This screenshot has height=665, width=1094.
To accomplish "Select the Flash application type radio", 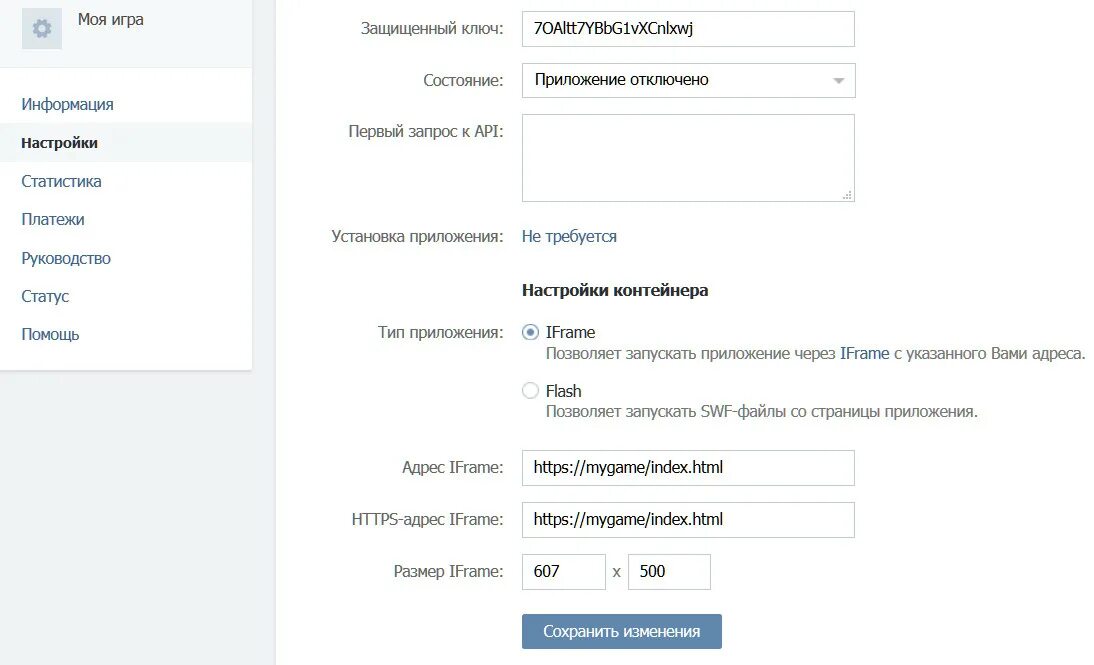I will [x=531, y=391].
